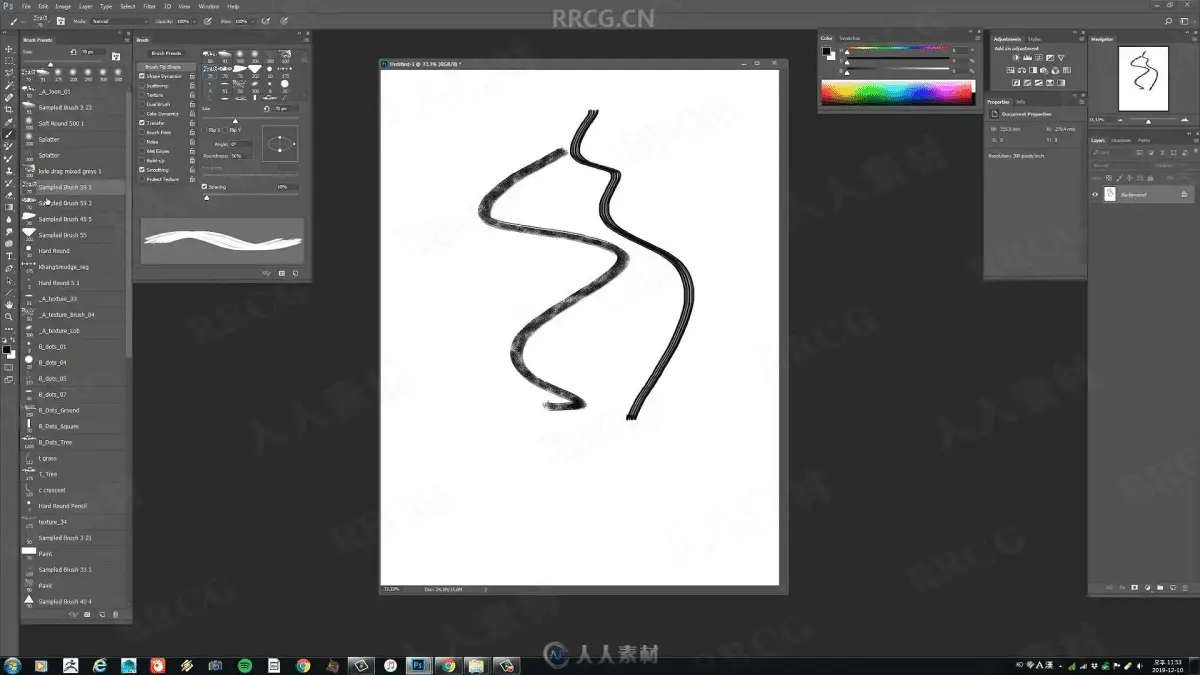
Task: Select the Lasso tool
Action: pyautogui.click(x=9, y=73)
